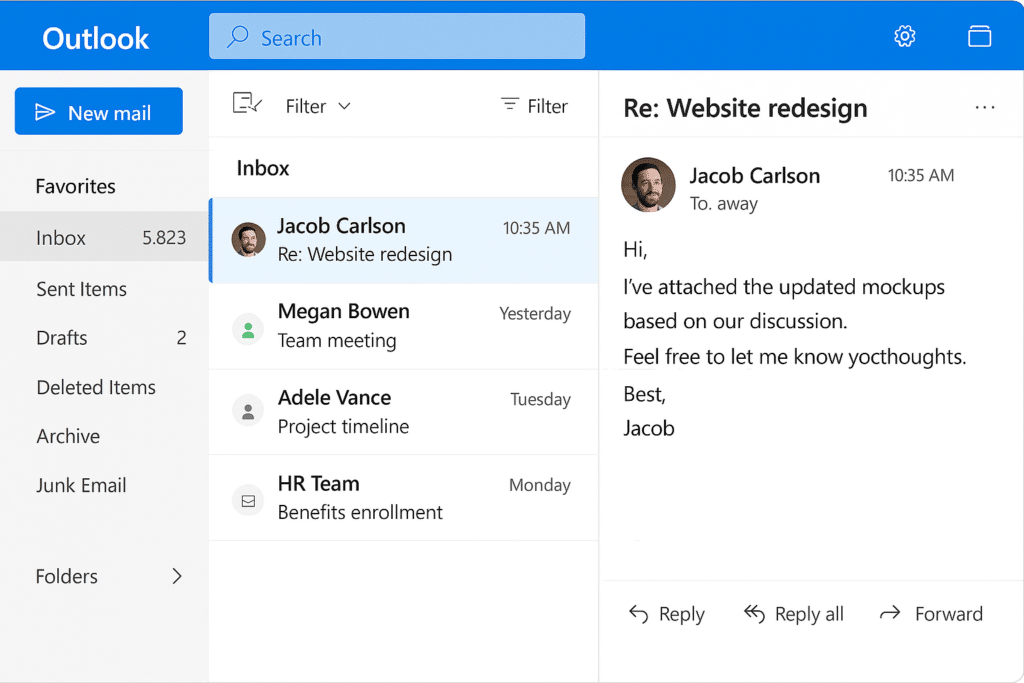The image size is (1024, 683).
Task: Click Jacob Carlson's photo in reading pane
Action: (x=648, y=185)
